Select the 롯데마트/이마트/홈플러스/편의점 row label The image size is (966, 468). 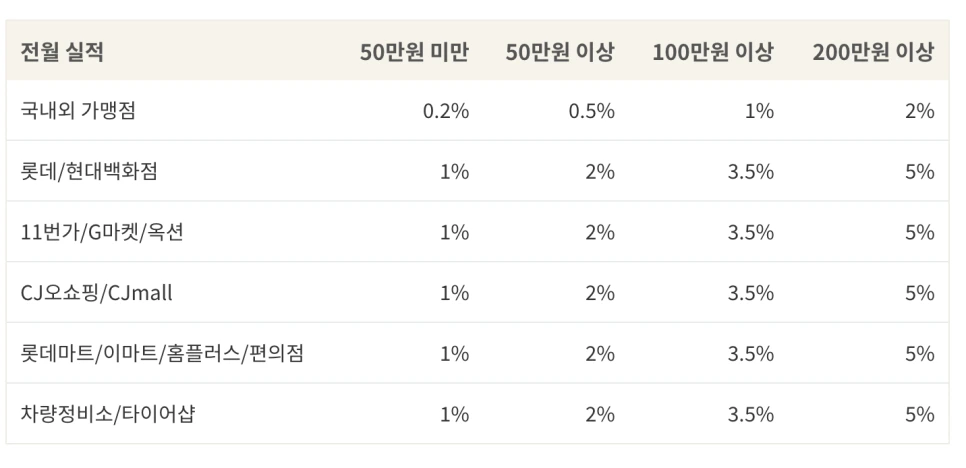[x=162, y=353]
